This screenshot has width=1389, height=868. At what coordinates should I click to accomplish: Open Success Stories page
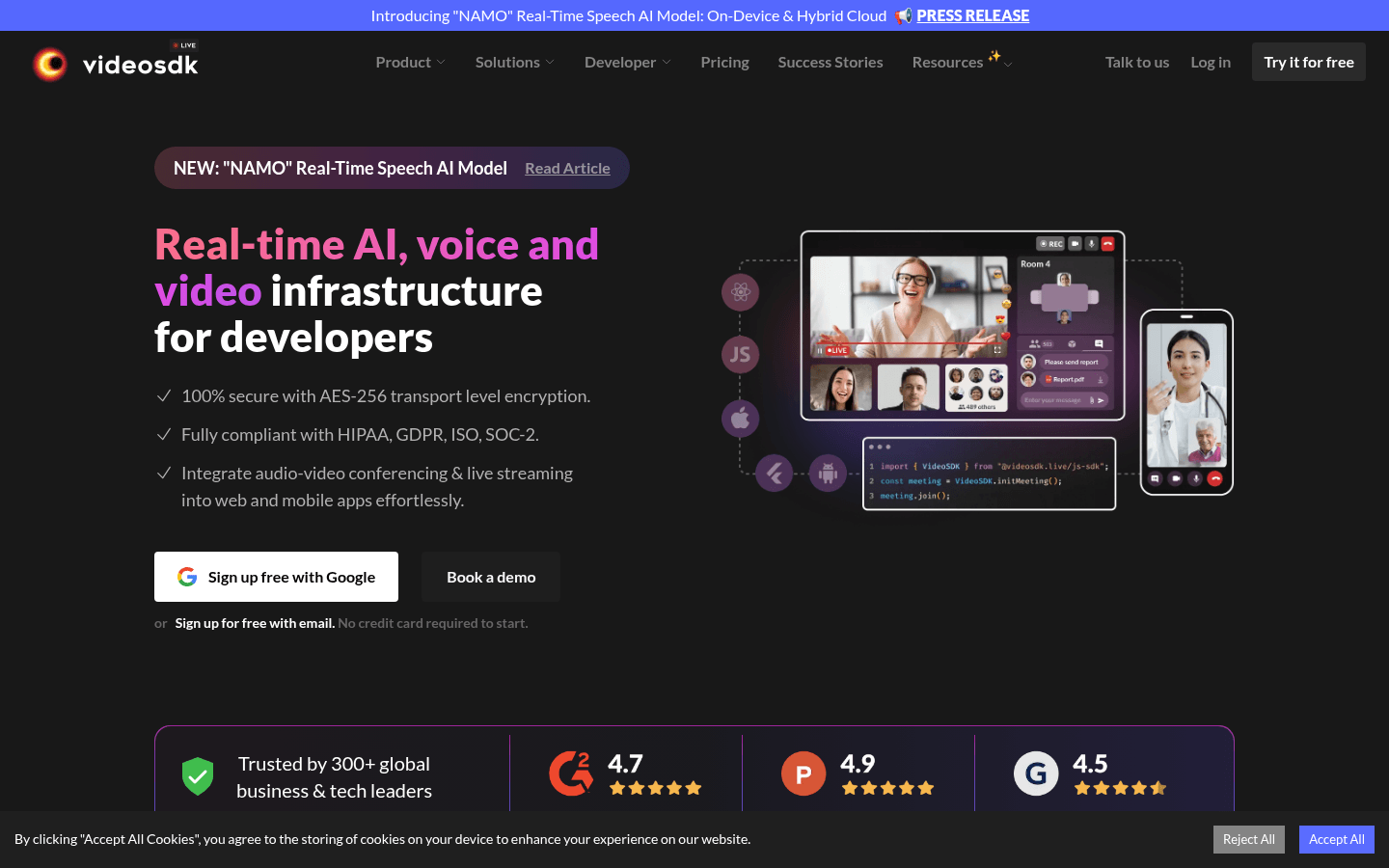click(x=831, y=62)
